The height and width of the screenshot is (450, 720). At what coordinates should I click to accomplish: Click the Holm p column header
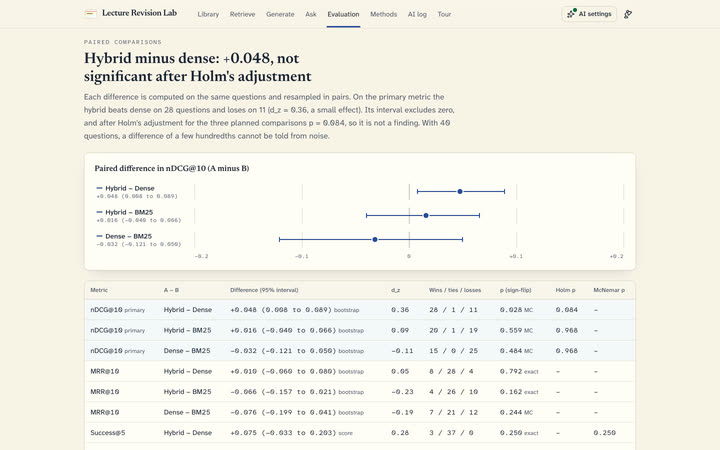[565, 290]
